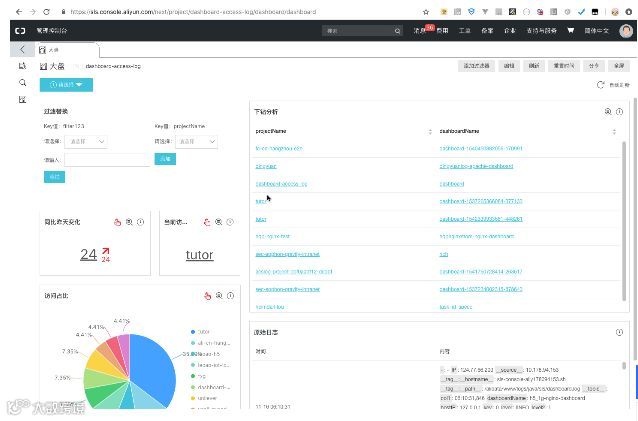Image resolution: width=638 pixels, height=421 pixels.
Task: Click the info icon on the tutor panel
Action: [230, 222]
